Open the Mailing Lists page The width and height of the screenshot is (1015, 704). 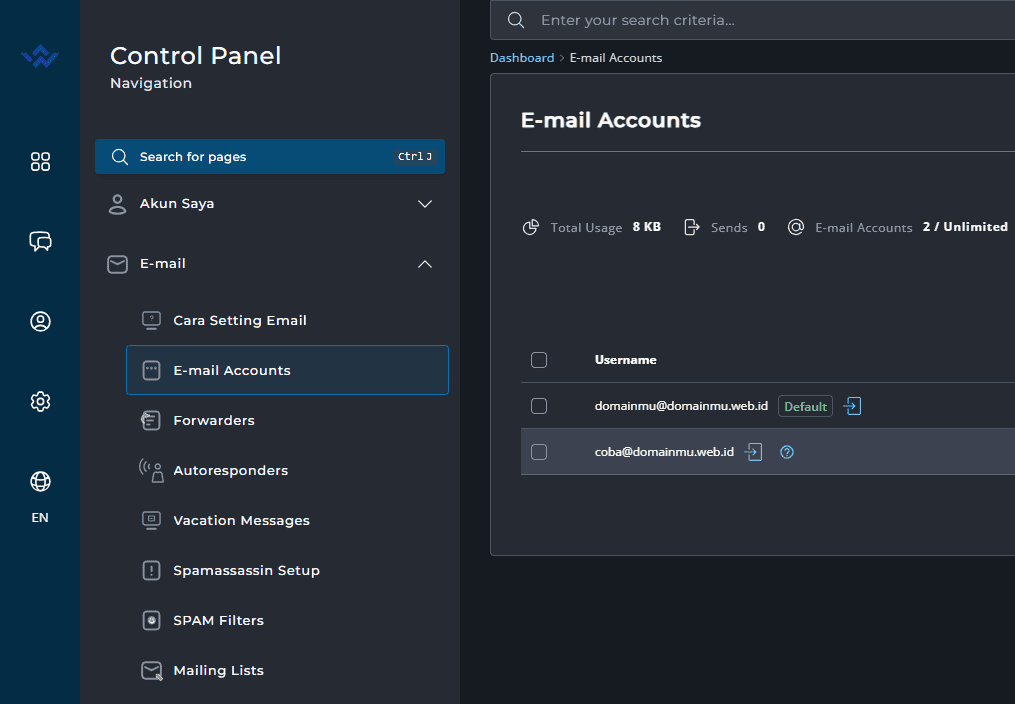287,670
